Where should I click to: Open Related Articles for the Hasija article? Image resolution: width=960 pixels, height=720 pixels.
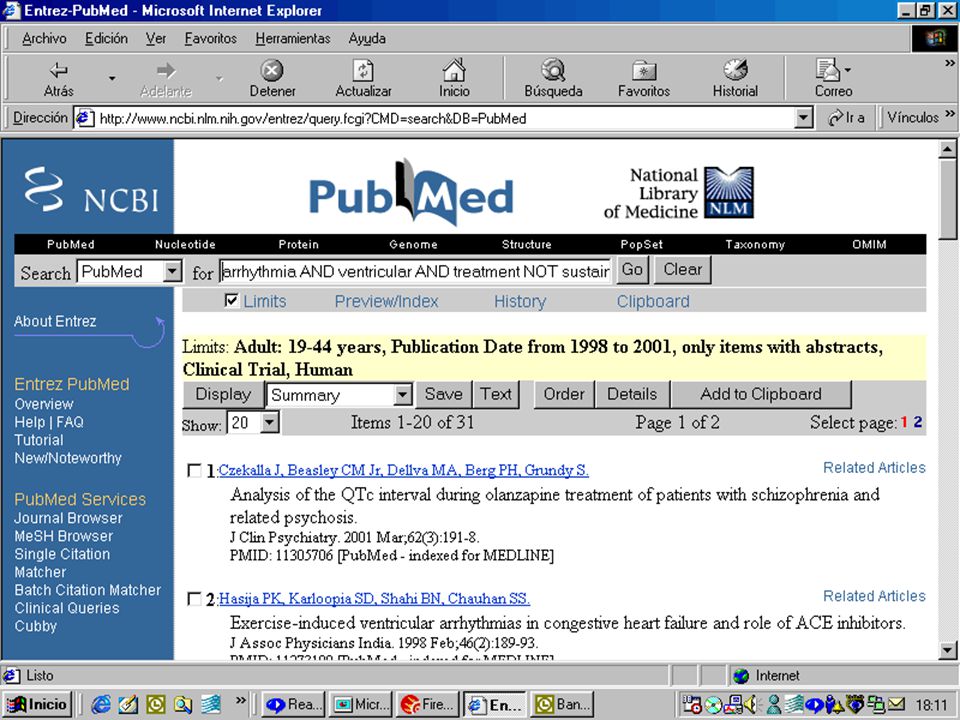[874, 596]
